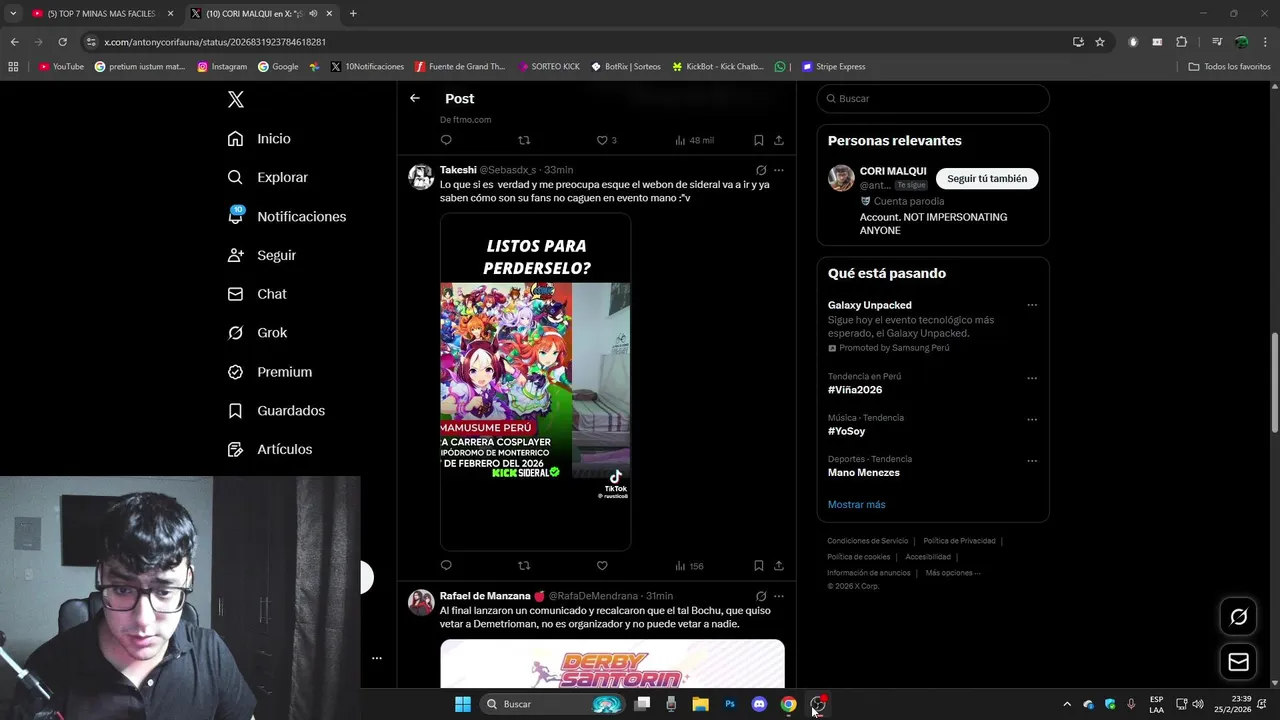This screenshot has height=720, width=1280.
Task: Open more options for Galaxy Unpacked
Action: (x=1032, y=305)
